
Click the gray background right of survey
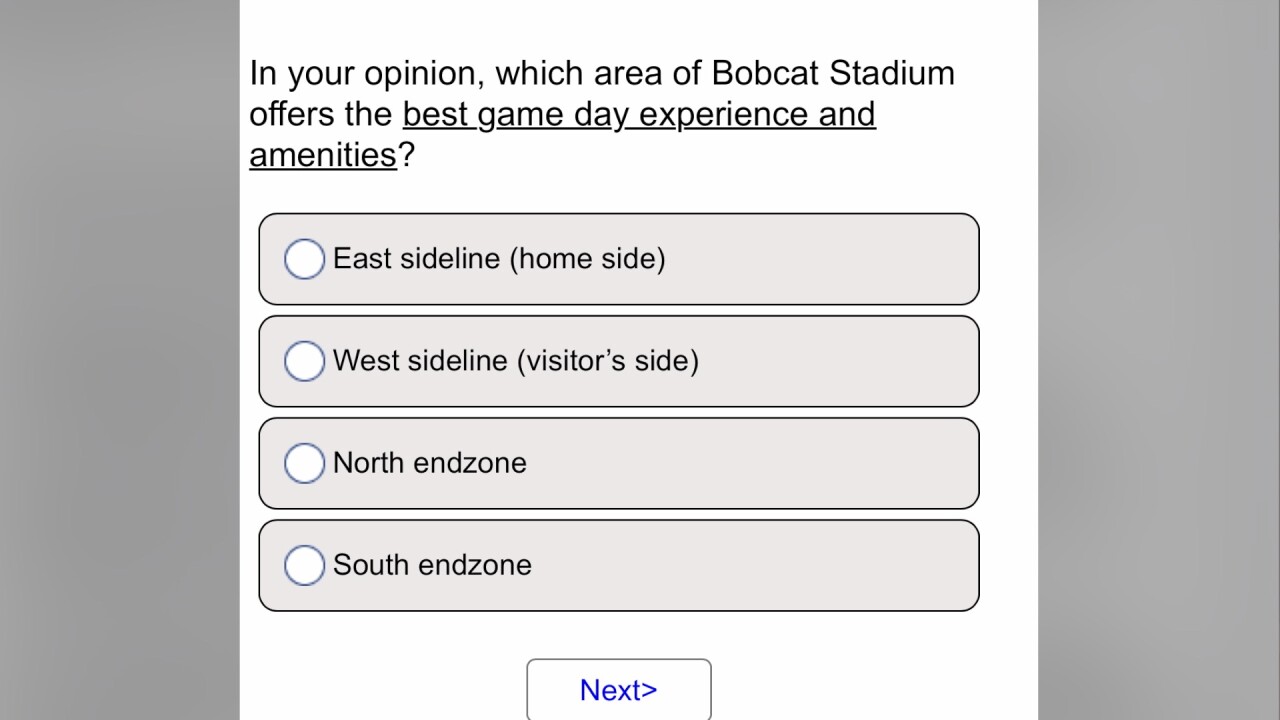coord(1160,360)
